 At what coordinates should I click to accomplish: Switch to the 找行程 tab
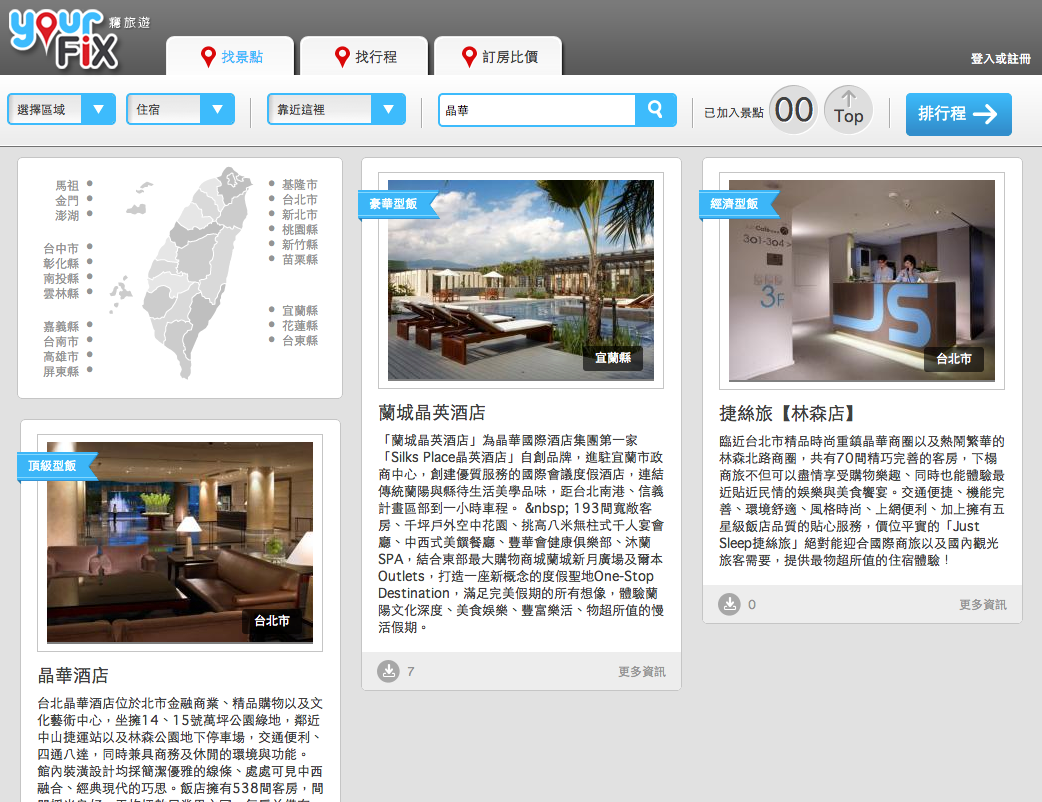364,56
